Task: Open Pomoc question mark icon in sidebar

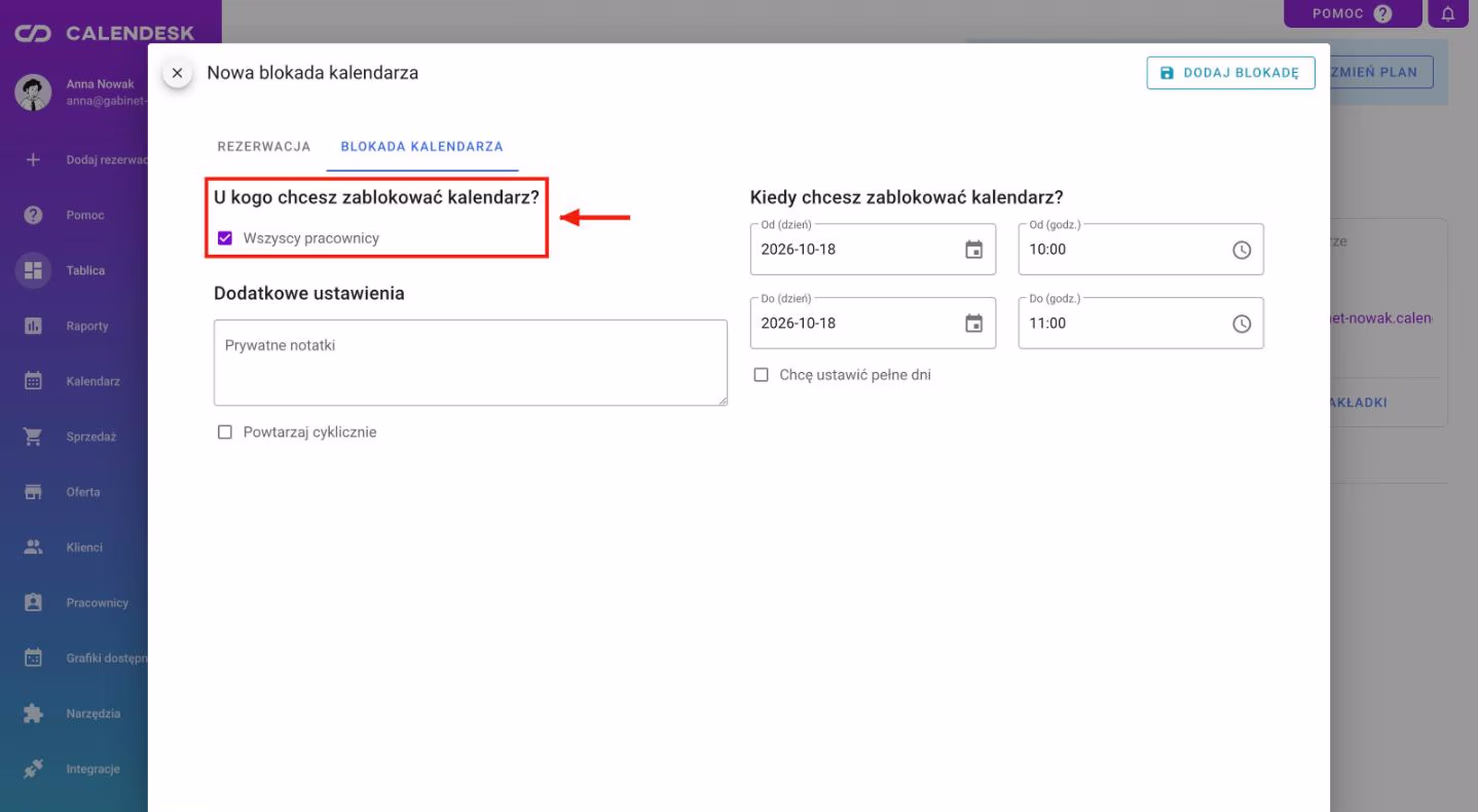Action: (x=33, y=215)
